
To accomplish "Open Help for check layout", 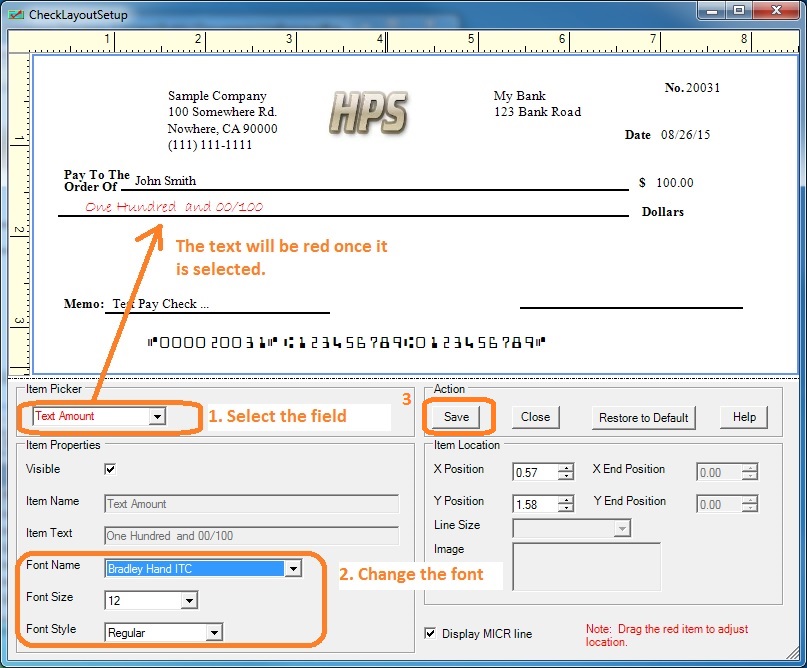I will point(744,417).
